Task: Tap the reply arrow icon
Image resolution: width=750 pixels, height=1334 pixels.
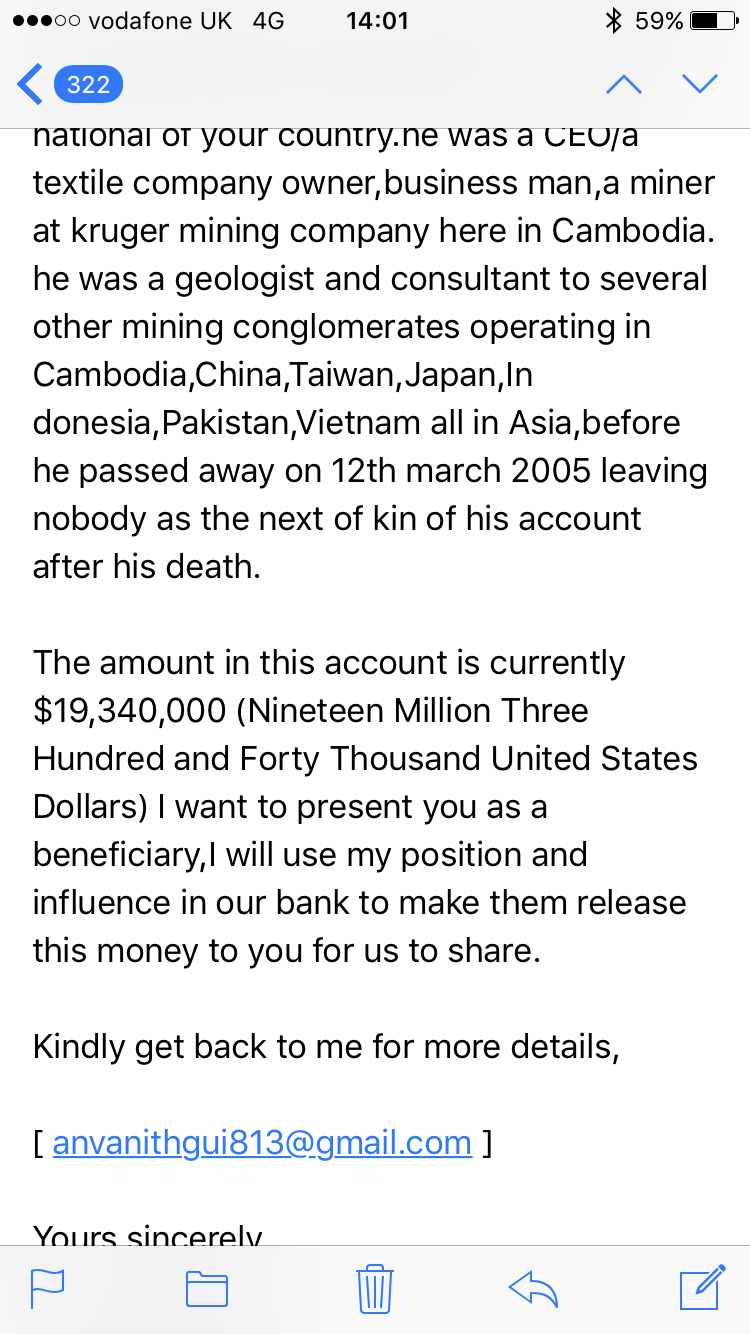Action: point(533,1288)
